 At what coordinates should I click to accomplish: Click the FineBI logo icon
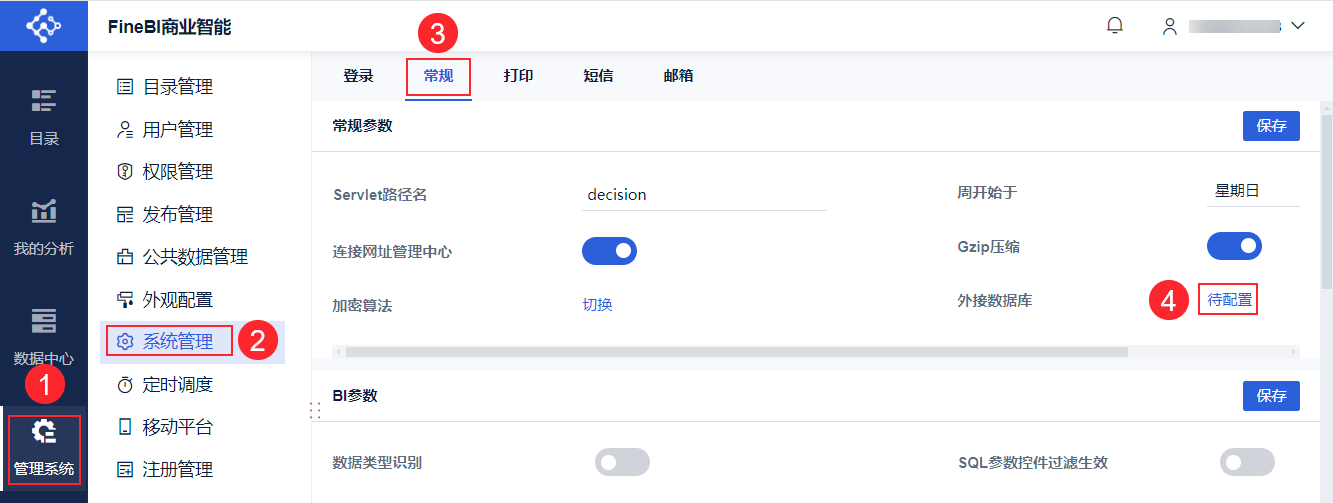43,25
